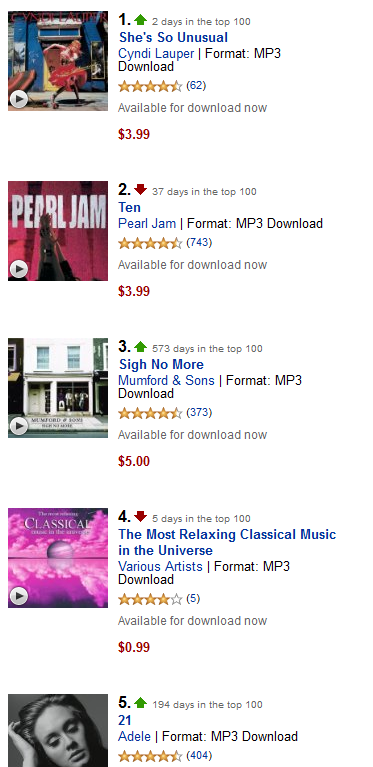This screenshot has height=767, width=373.
Task: Open the Ten album title link
Action: [130, 207]
